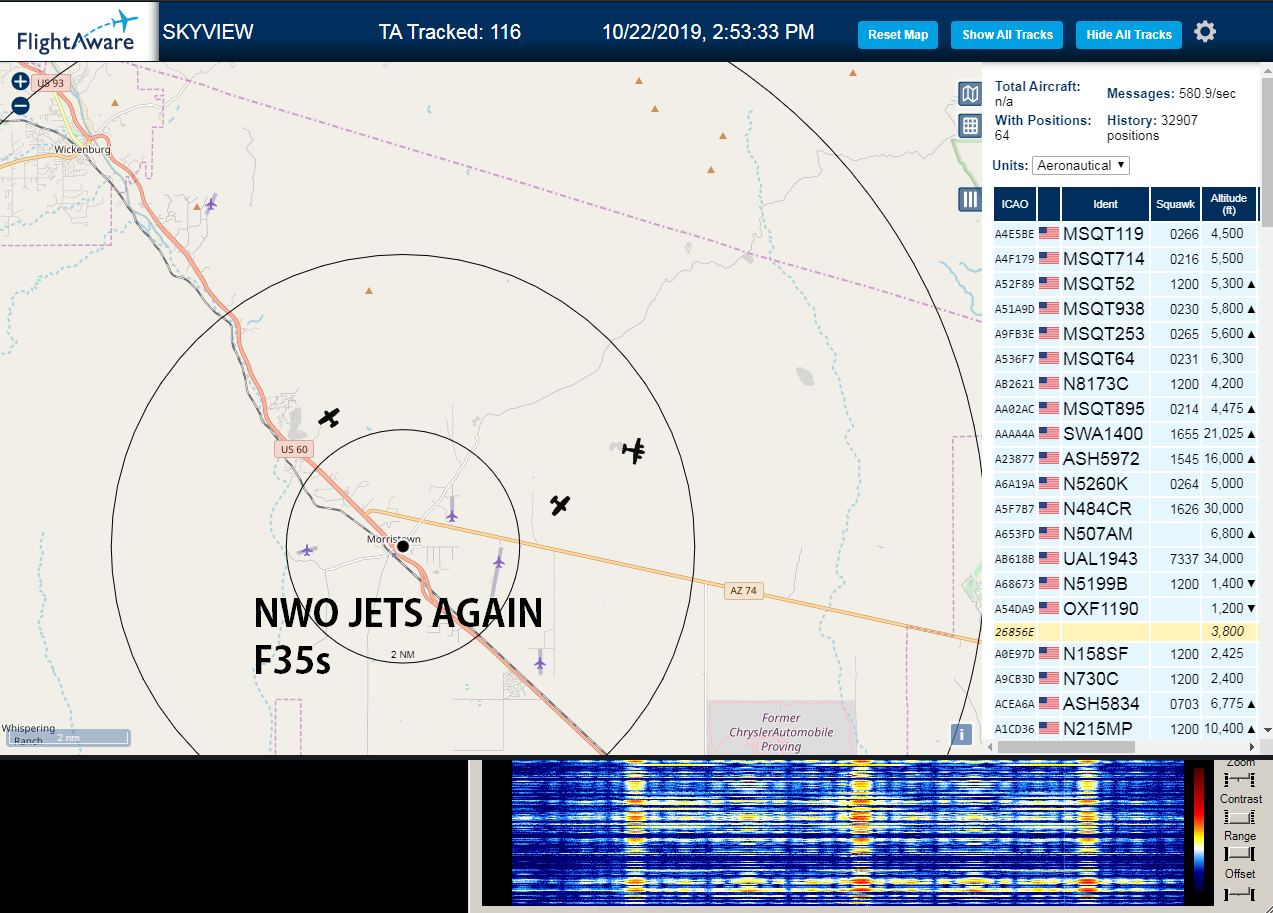Select purple aircraft east of Morristown
1273x913 pixels.
[498, 561]
